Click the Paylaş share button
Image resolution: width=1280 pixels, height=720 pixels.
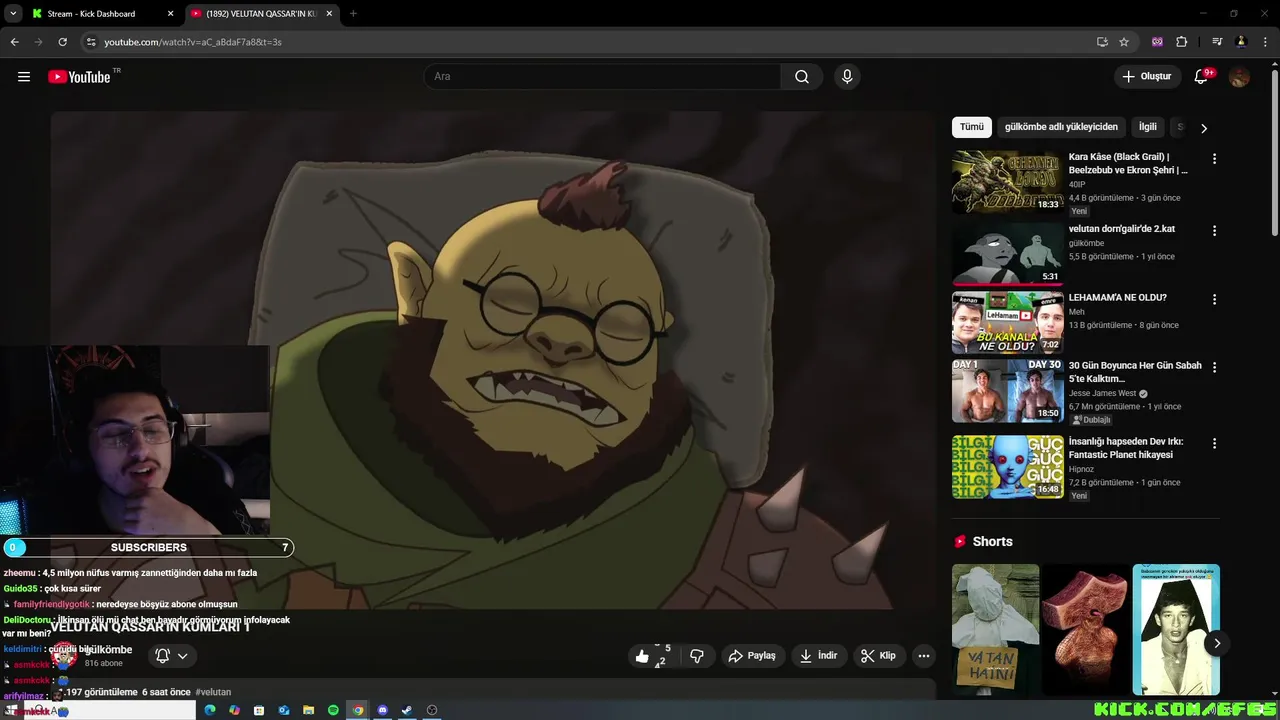point(752,656)
